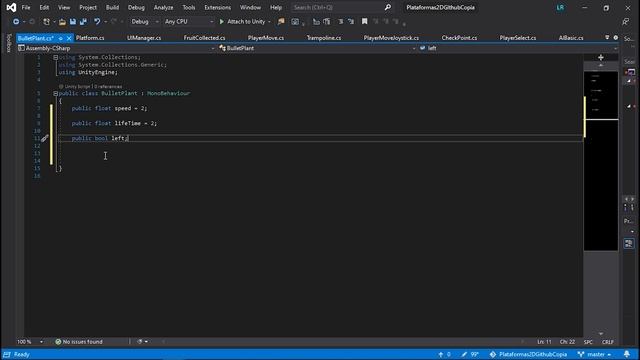Click the notifications bell in status bar

pyautogui.click(x=627, y=354)
